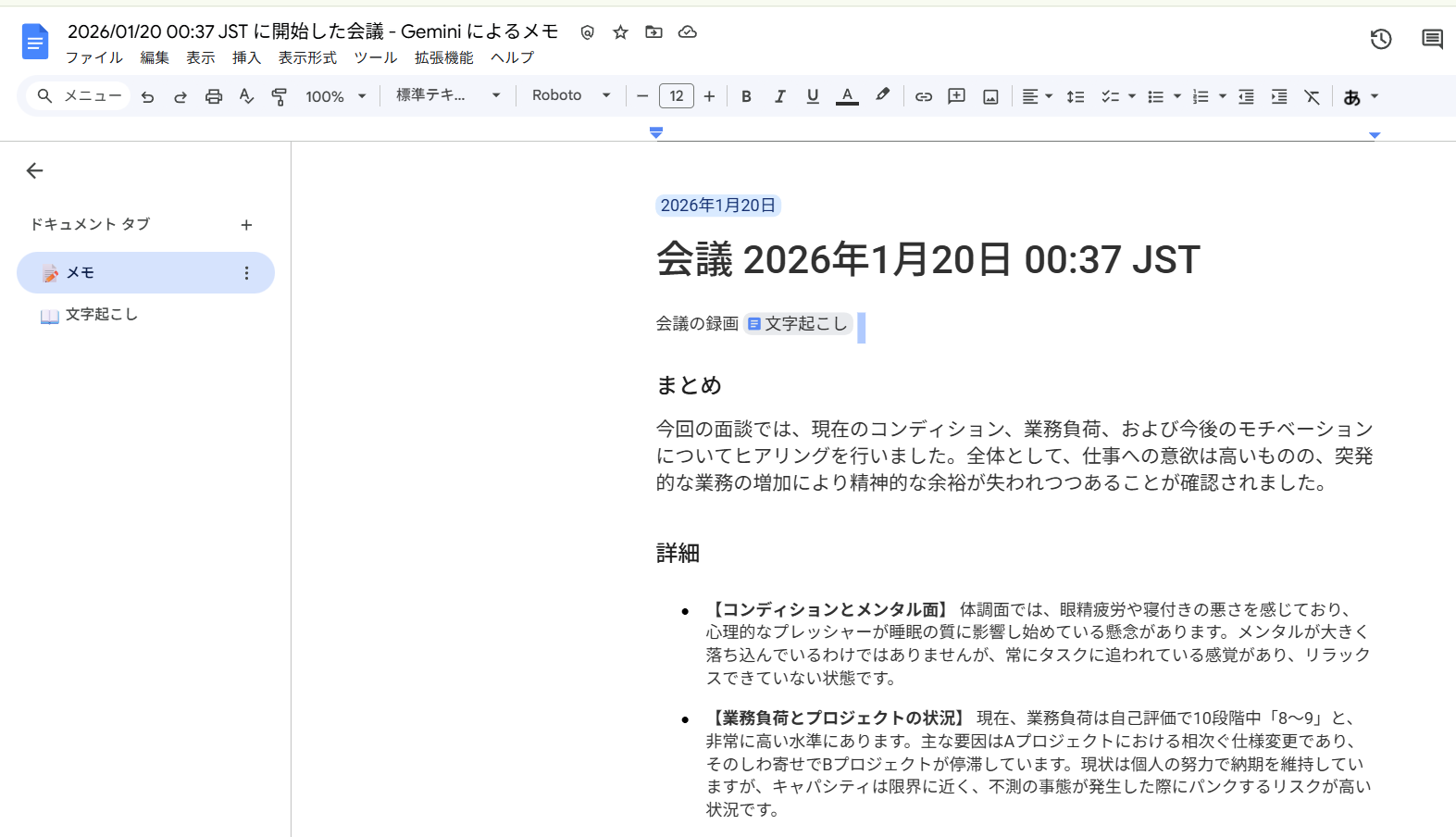Click the 文字起こし chip link in document
The image size is (1456, 837).
(x=797, y=323)
